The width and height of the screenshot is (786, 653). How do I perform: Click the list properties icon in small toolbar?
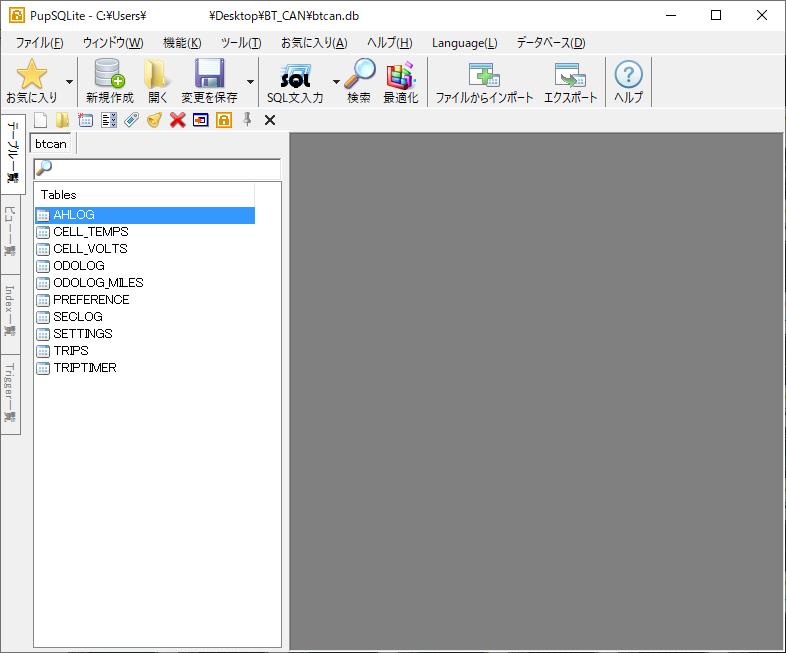tap(108, 120)
